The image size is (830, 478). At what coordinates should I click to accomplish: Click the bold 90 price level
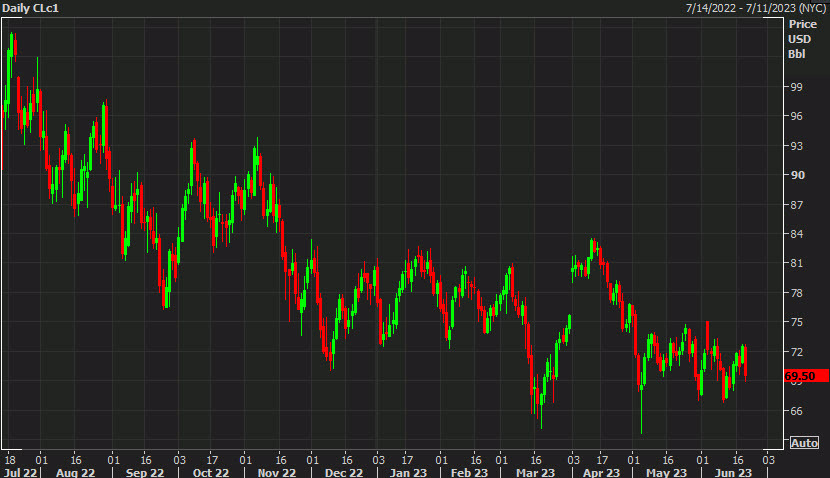(x=798, y=175)
